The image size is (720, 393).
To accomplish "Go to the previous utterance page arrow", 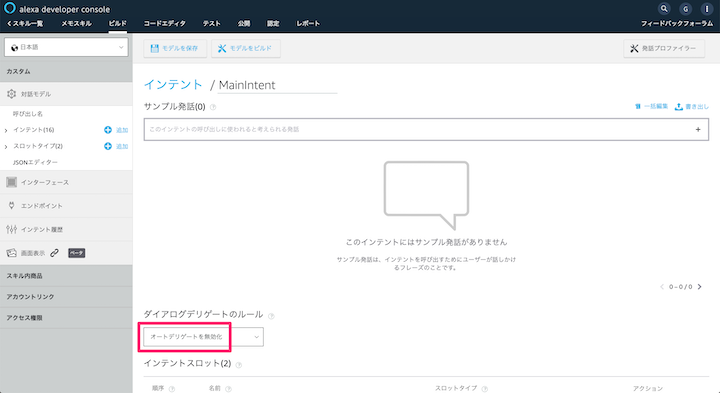I will (662, 286).
